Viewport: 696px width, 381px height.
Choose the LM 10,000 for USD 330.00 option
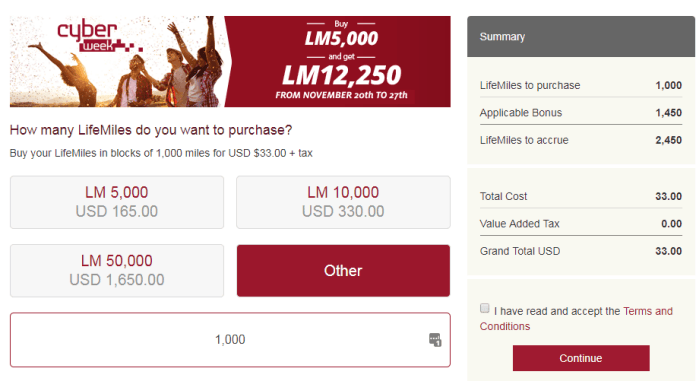point(343,202)
